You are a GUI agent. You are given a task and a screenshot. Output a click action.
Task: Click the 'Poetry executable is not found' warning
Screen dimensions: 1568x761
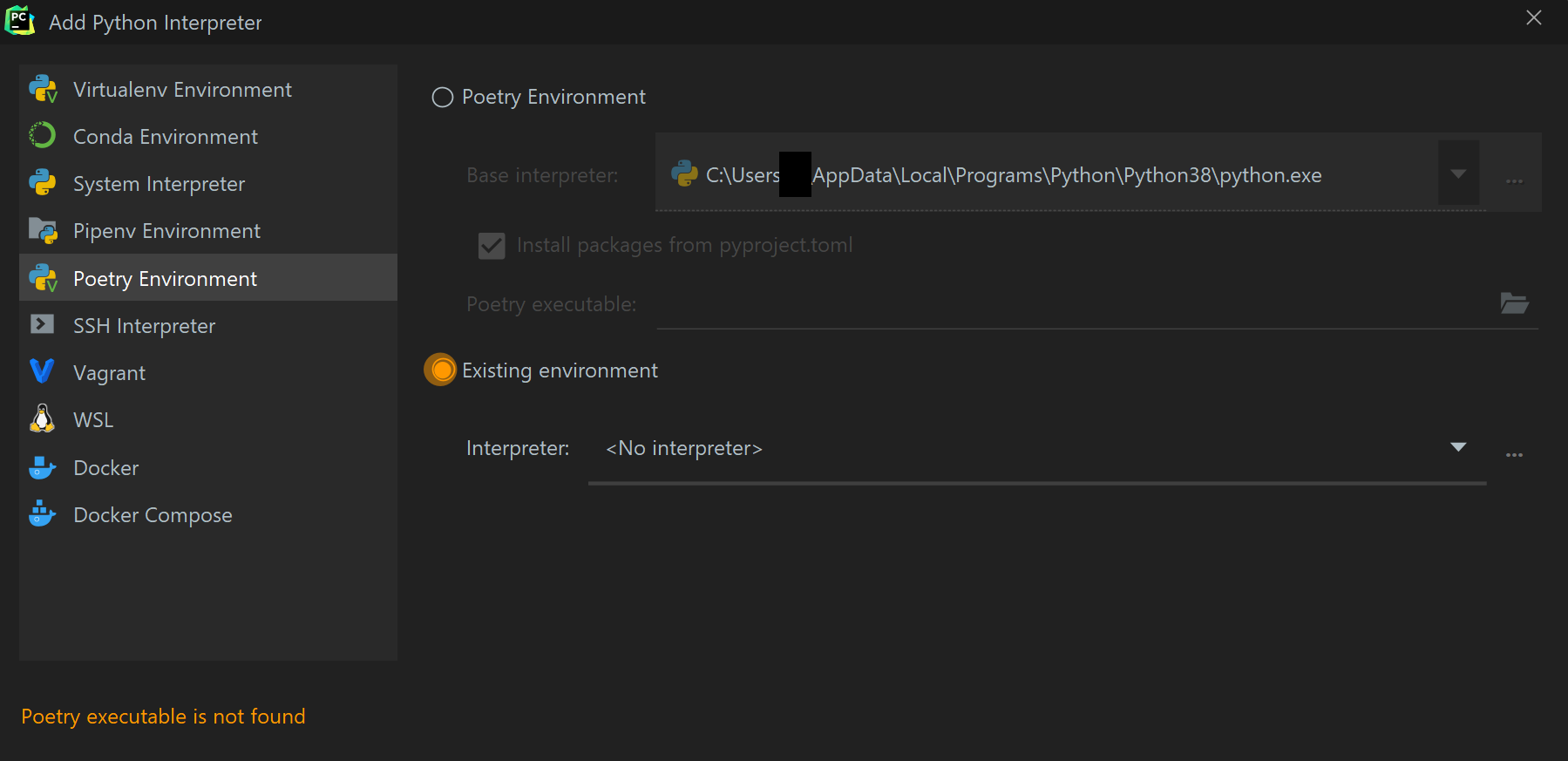tap(163, 717)
